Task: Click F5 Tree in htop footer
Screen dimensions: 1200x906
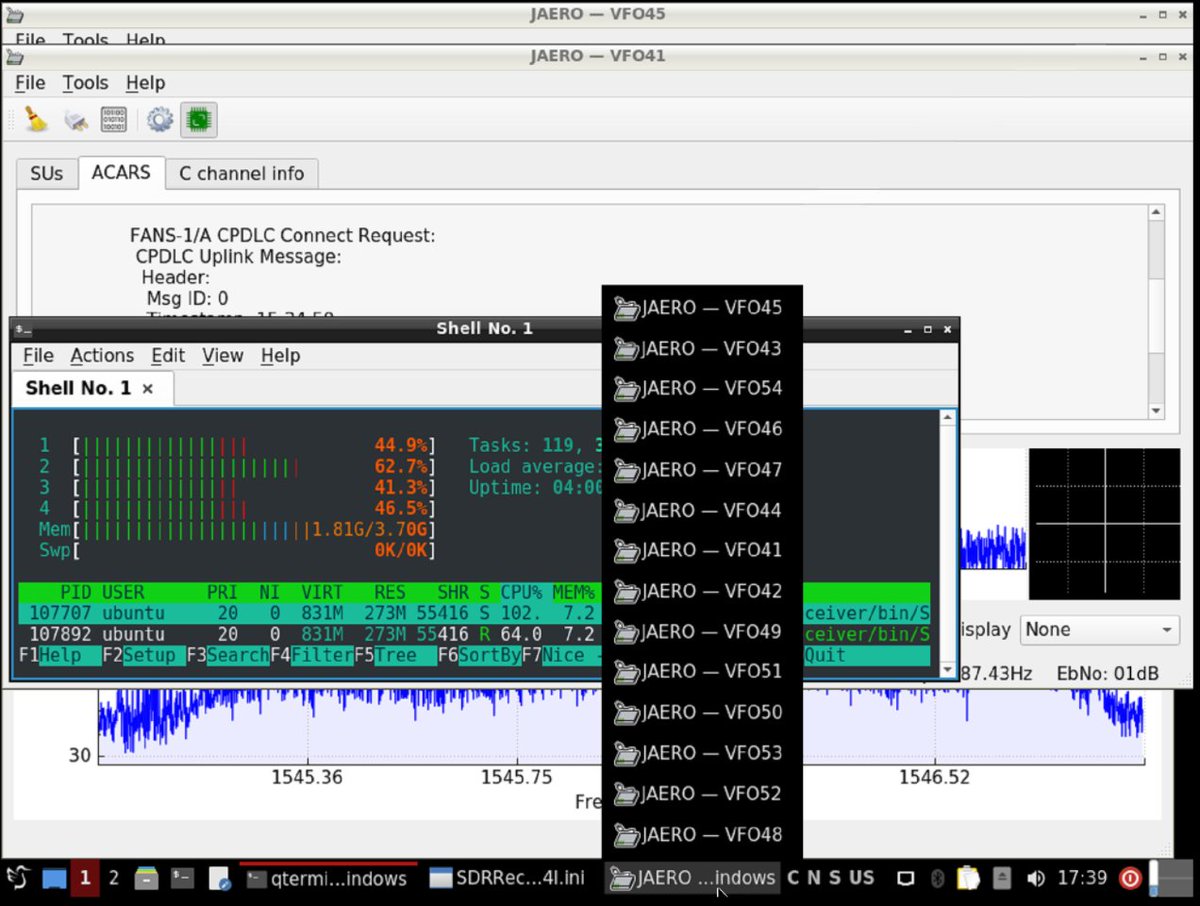Action: click(395, 656)
